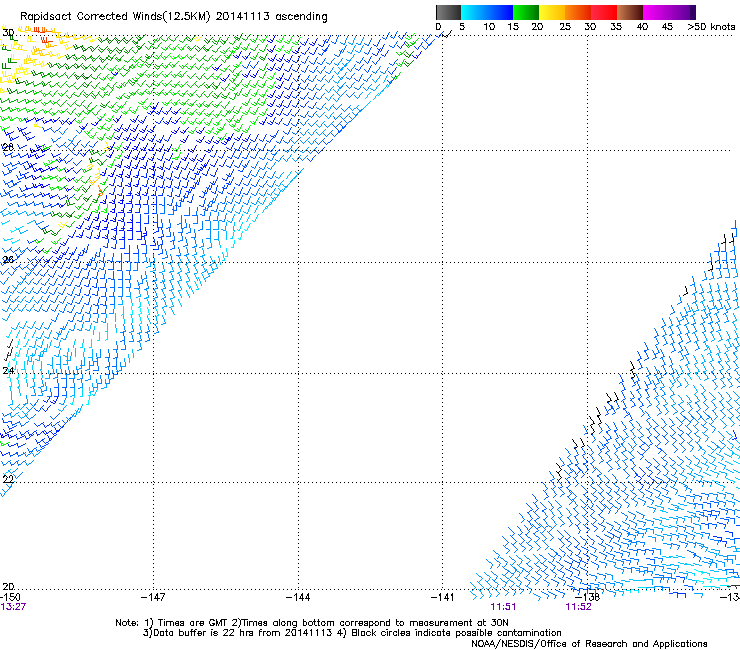Click the '>50 knots' legend label
This screenshot has width=740, height=650.
tap(711, 27)
